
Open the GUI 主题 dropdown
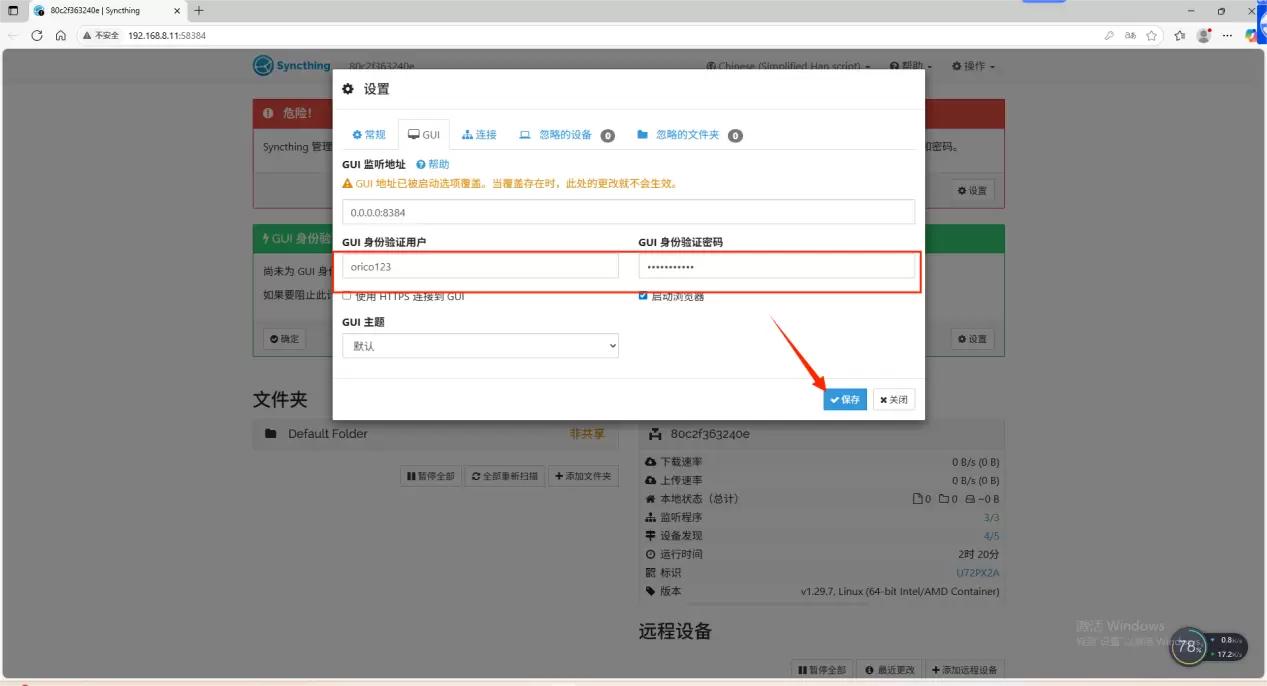pos(480,346)
